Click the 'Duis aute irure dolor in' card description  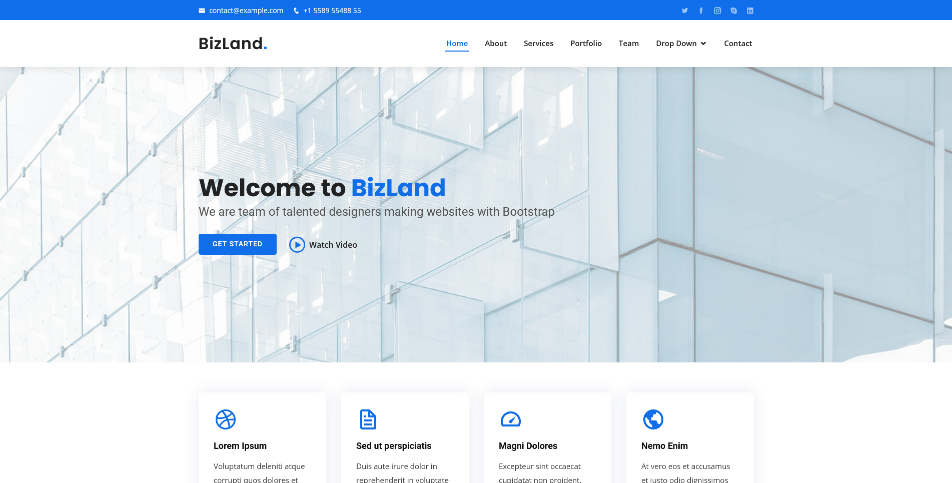402,473
